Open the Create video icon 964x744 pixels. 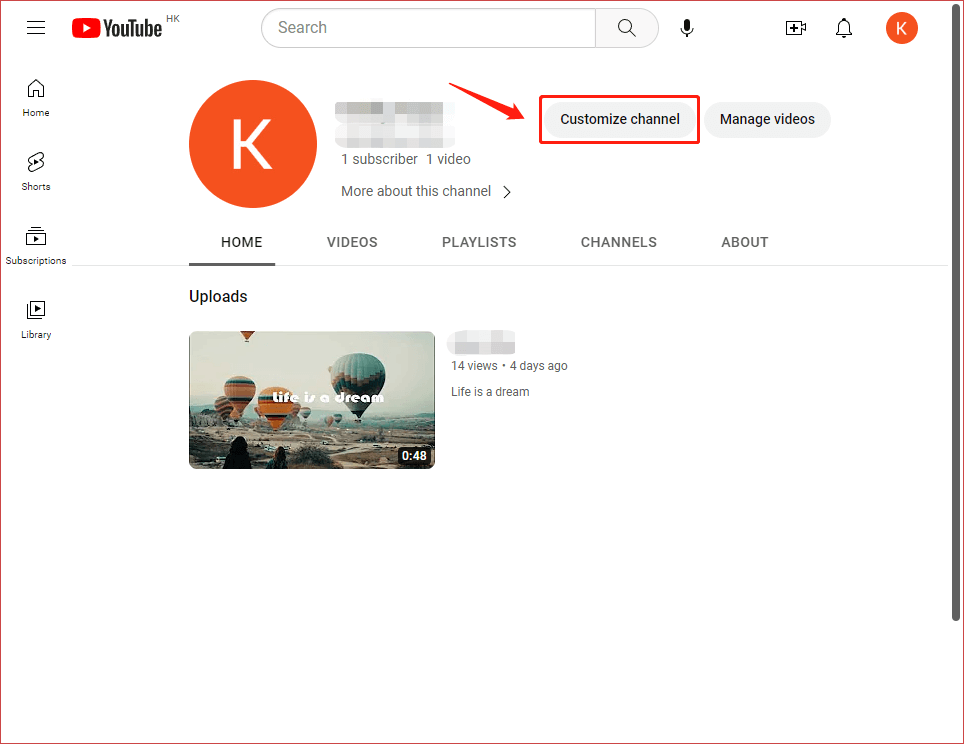click(x=796, y=28)
